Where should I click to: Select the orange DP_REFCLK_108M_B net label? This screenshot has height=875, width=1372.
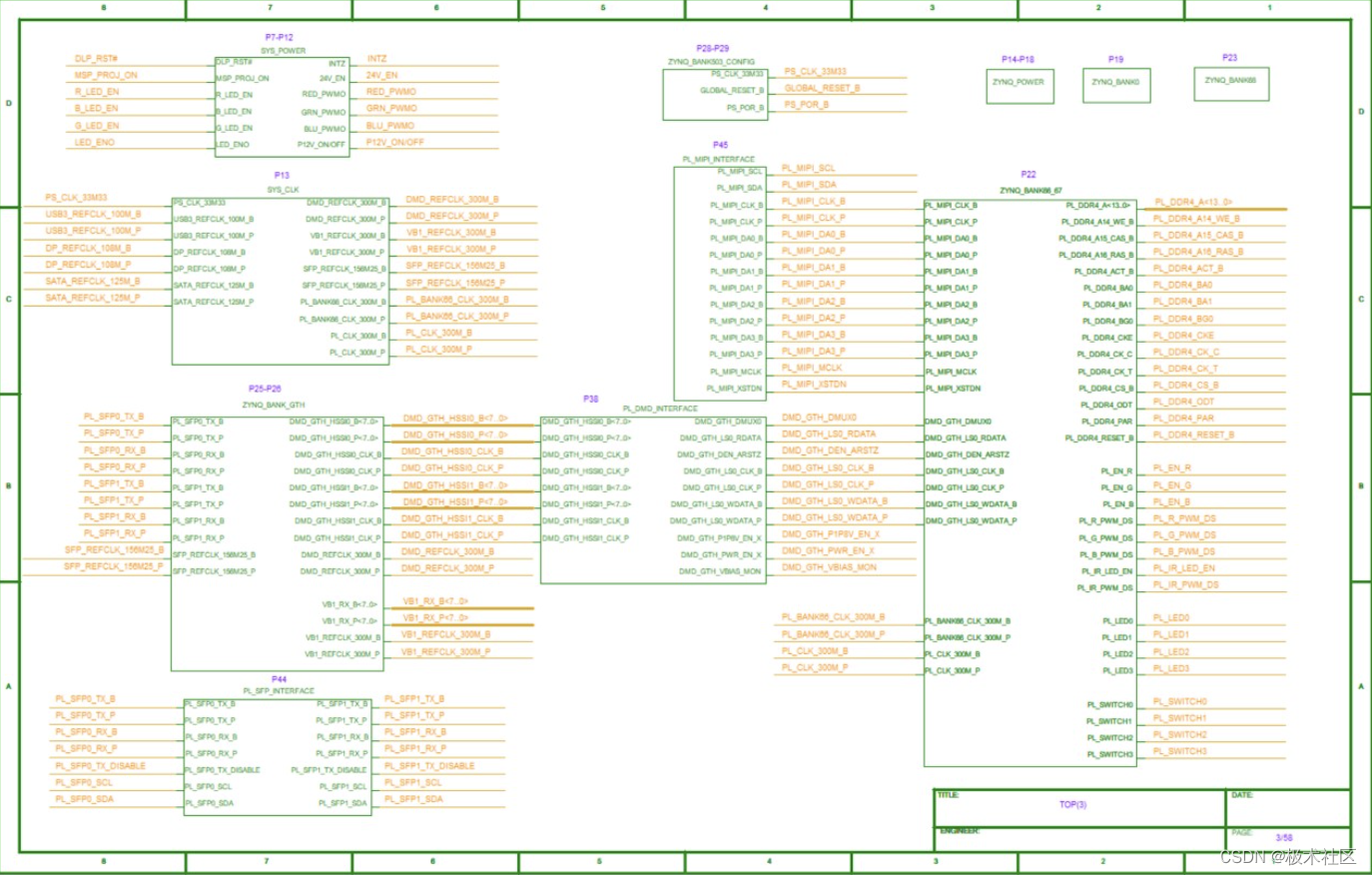point(88,248)
